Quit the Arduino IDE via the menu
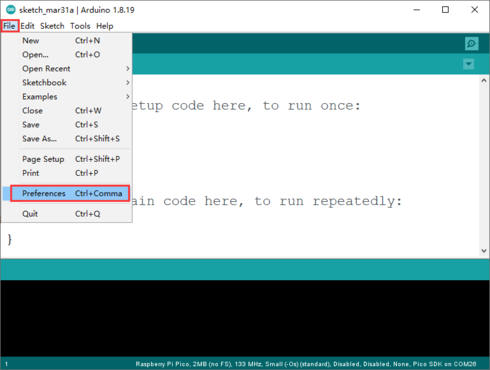 tap(67, 214)
